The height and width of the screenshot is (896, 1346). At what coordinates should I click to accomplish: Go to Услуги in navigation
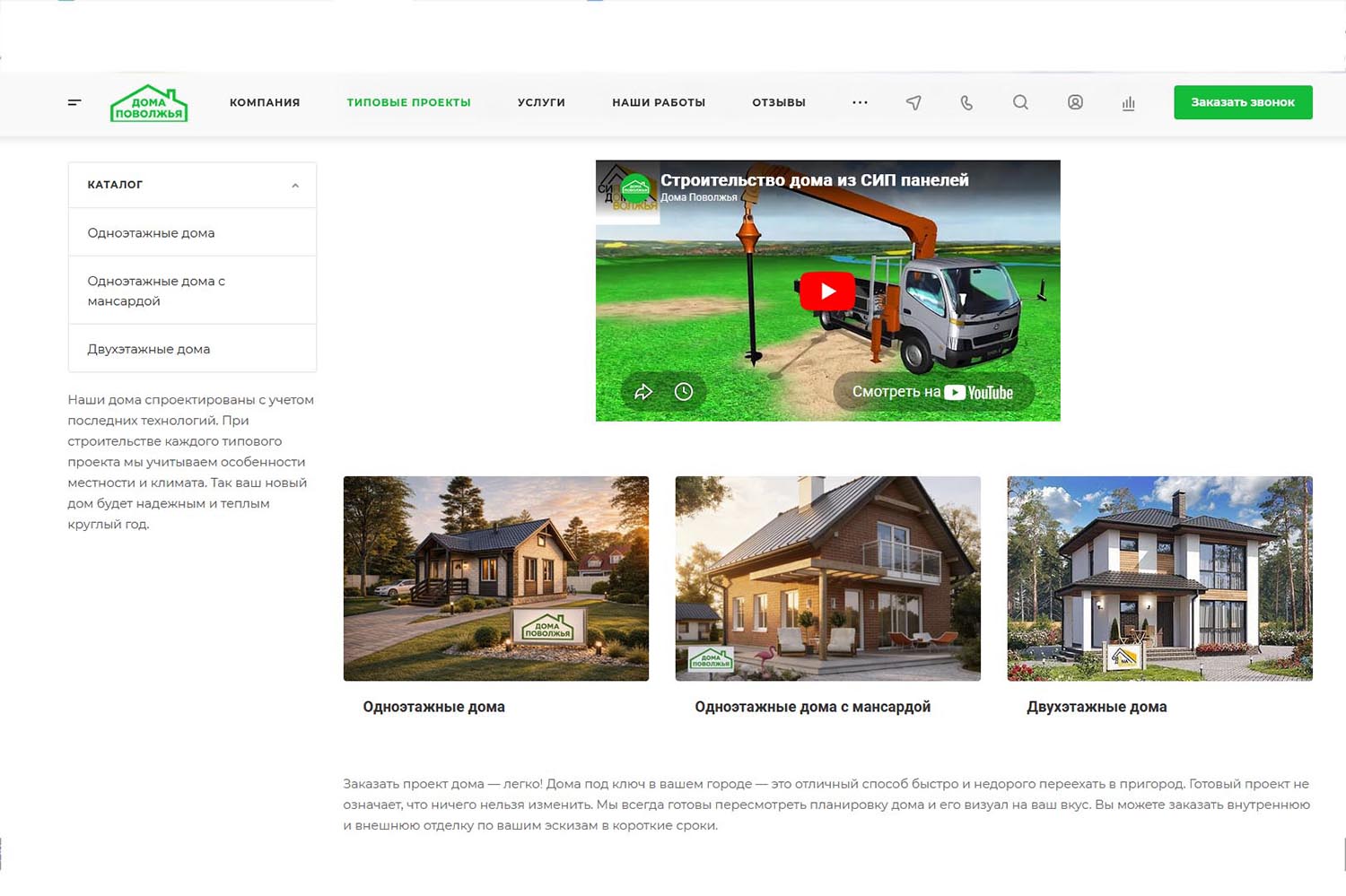tap(541, 102)
